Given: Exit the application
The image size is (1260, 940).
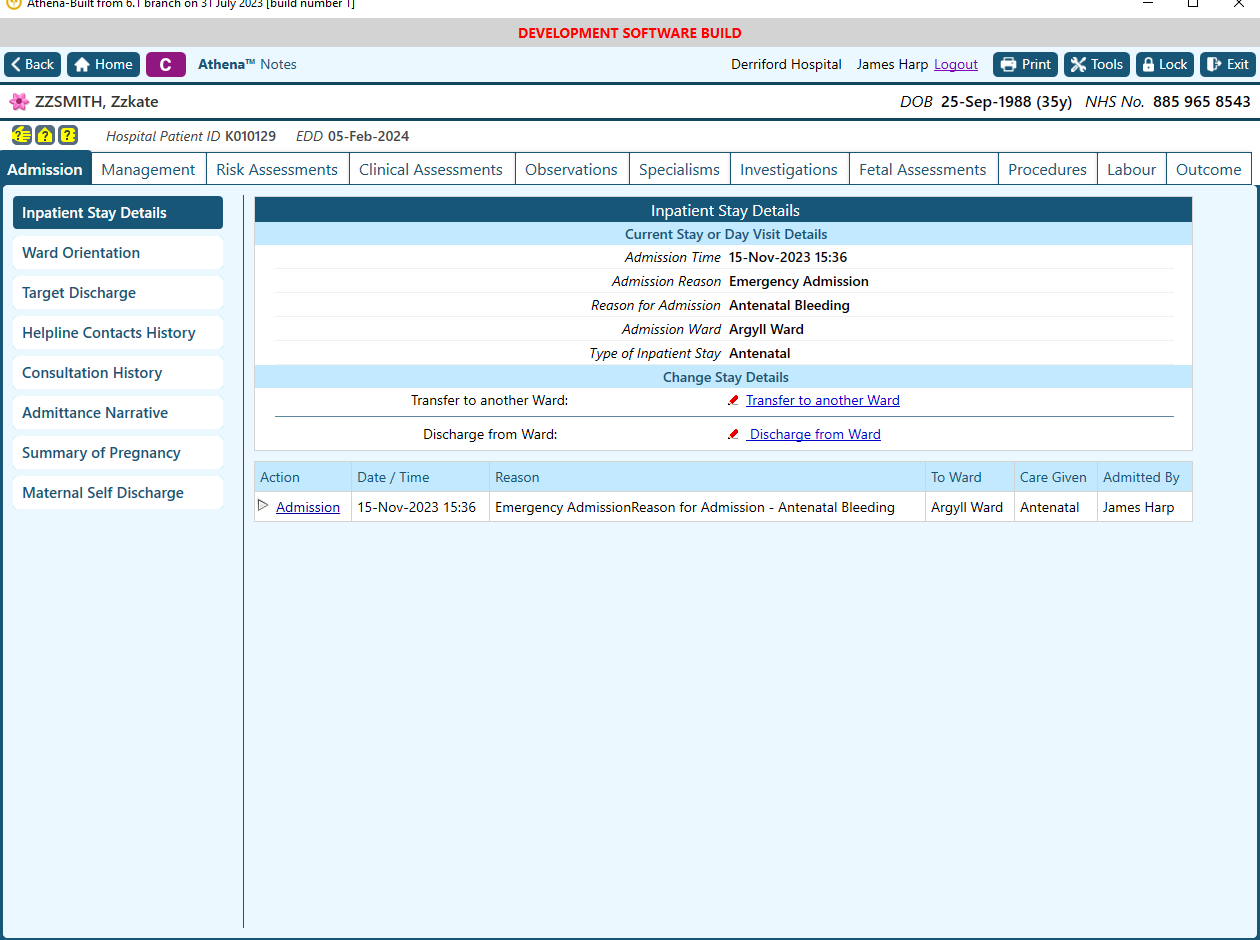Looking at the screenshot, I should (x=1227, y=64).
